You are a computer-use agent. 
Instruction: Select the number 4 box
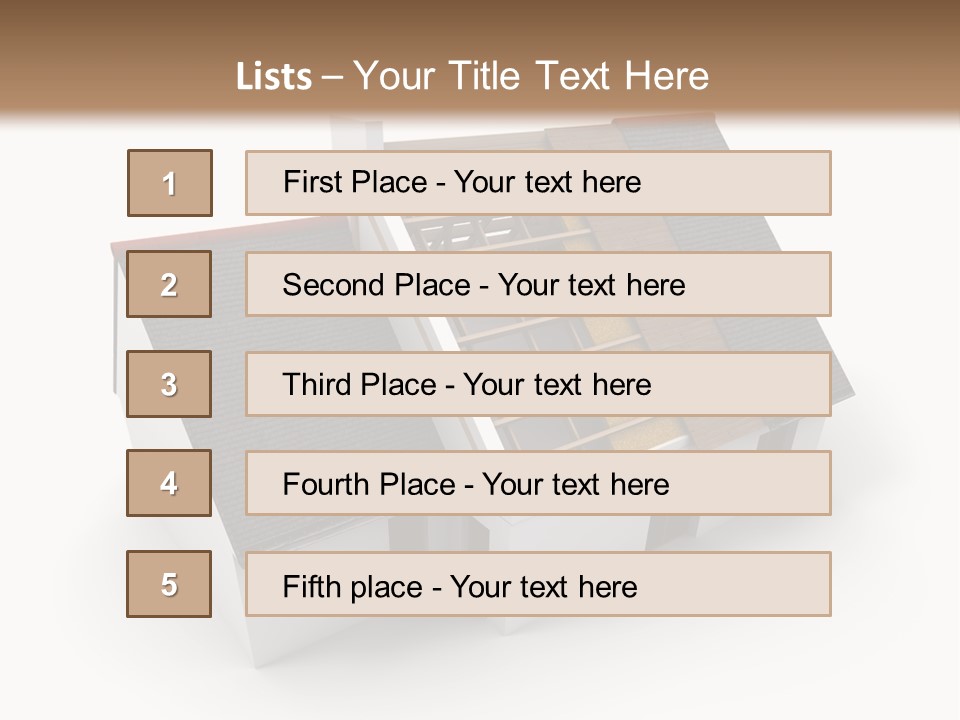tap(170, 483)
